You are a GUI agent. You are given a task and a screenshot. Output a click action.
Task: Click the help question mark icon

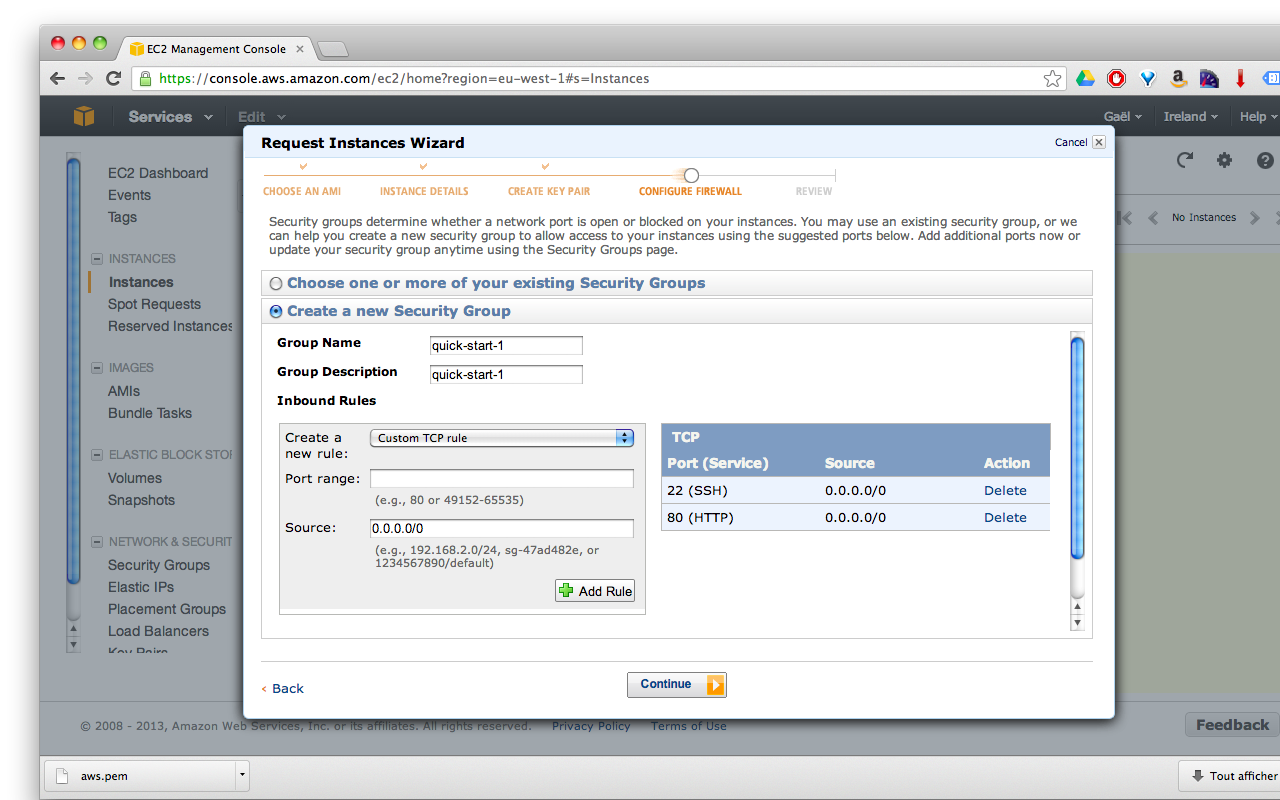click(x=1264, y=159)
